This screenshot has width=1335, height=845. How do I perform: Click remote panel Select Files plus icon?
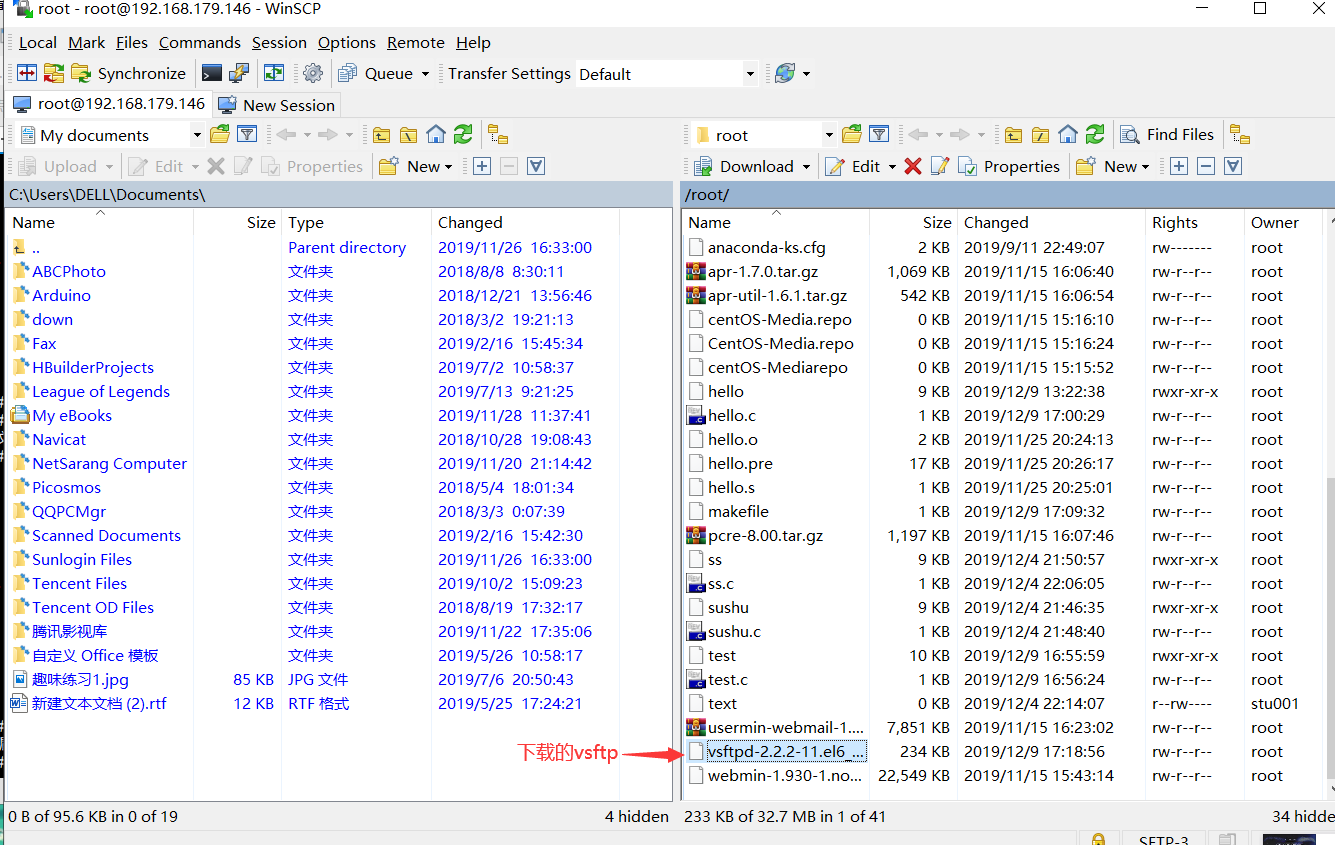pos(1179,166)
